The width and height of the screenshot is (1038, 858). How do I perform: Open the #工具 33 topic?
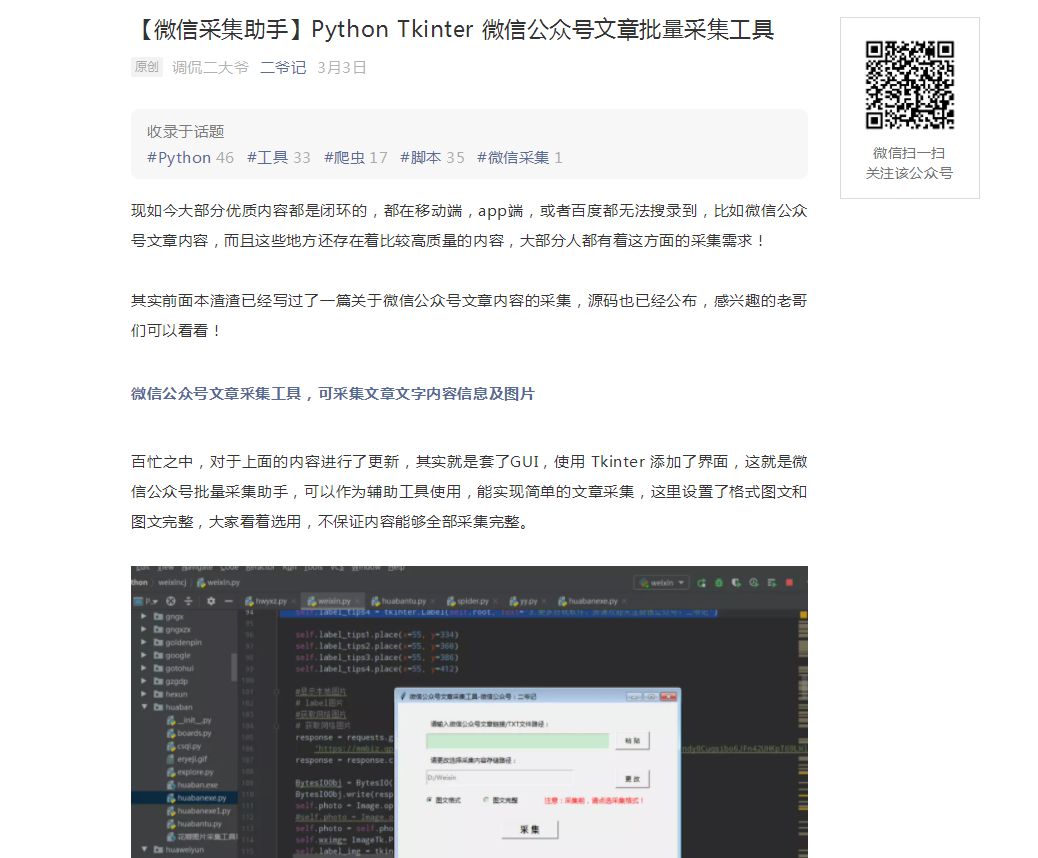pyautogui.click(x=278, y=158)
